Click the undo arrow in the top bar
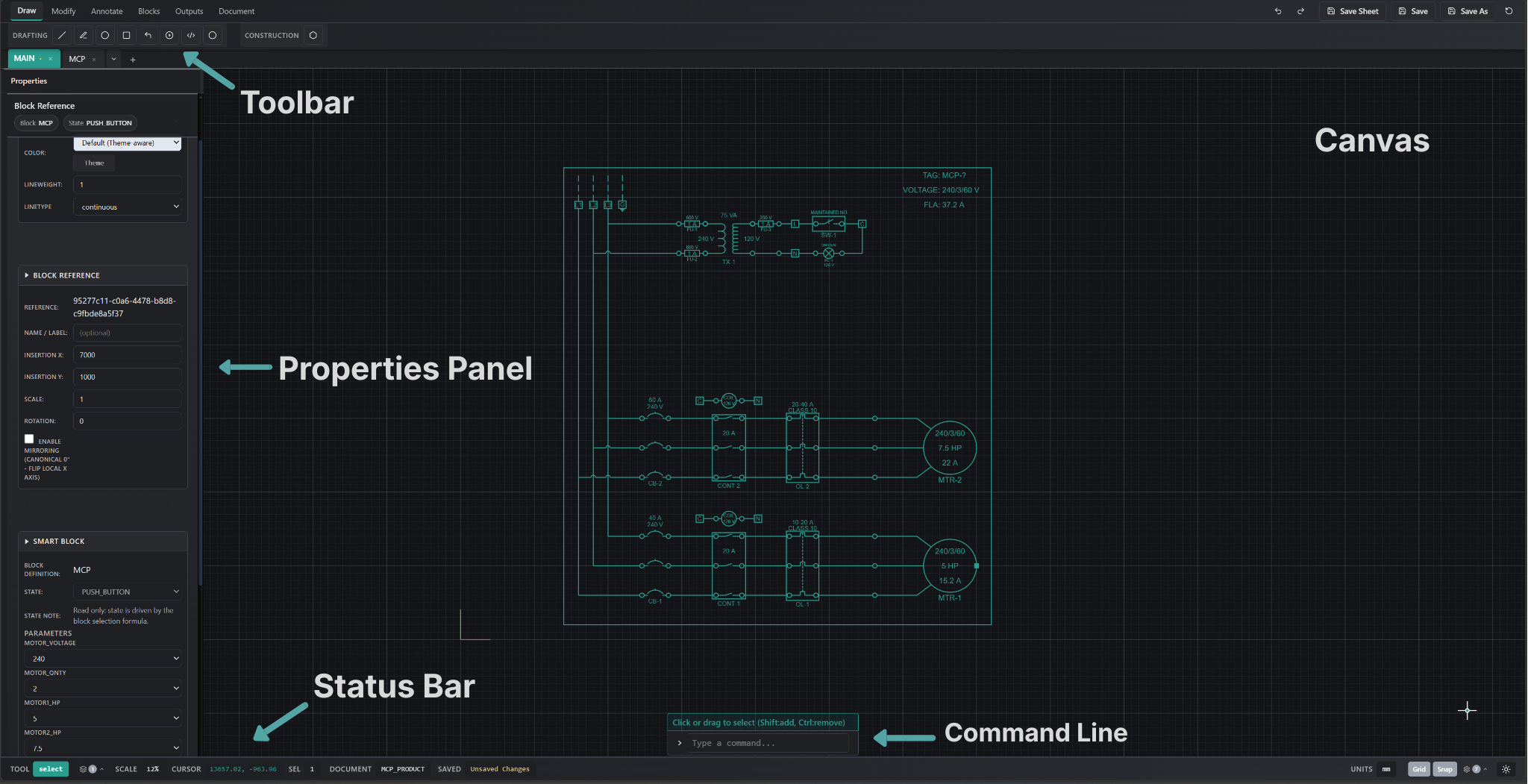The height and width of the screenshot is (784, 1528). pos(1278,11)
